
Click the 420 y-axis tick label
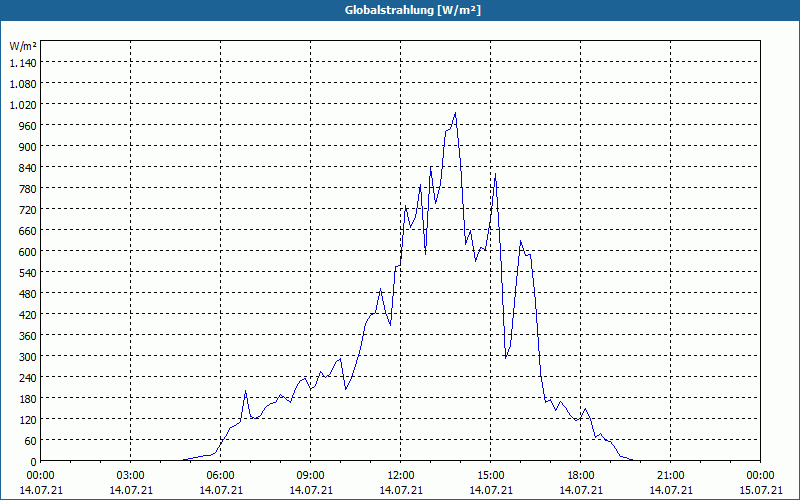tap(28, 315)
